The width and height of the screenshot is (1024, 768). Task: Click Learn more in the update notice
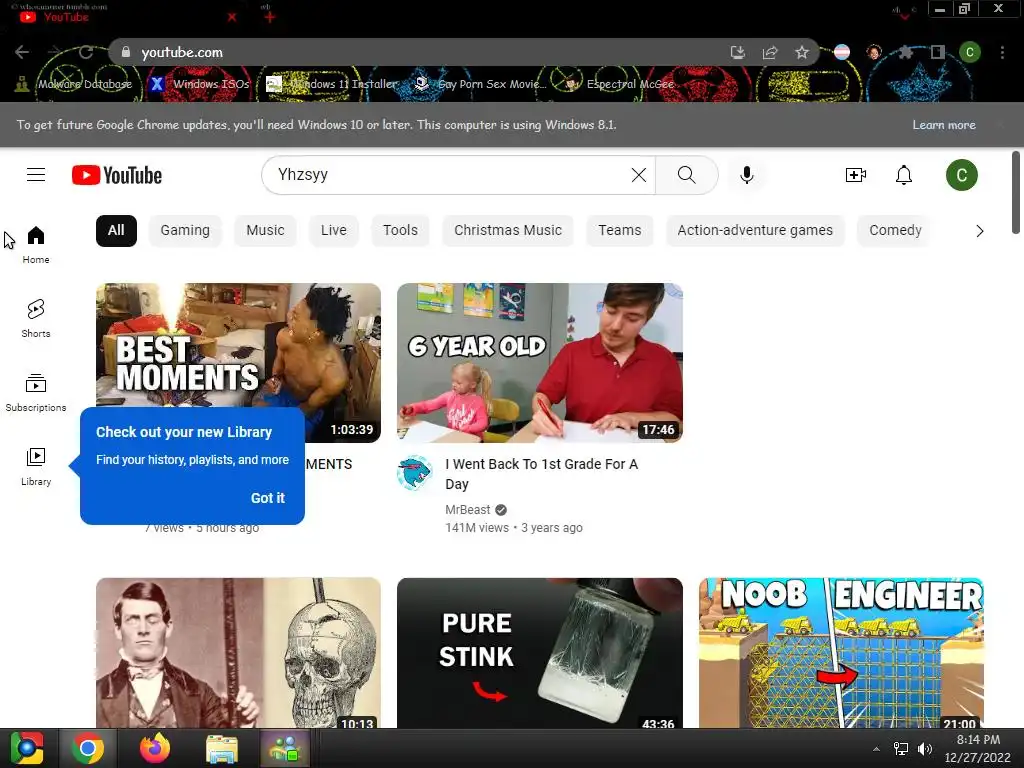click(x=944, y=125)
